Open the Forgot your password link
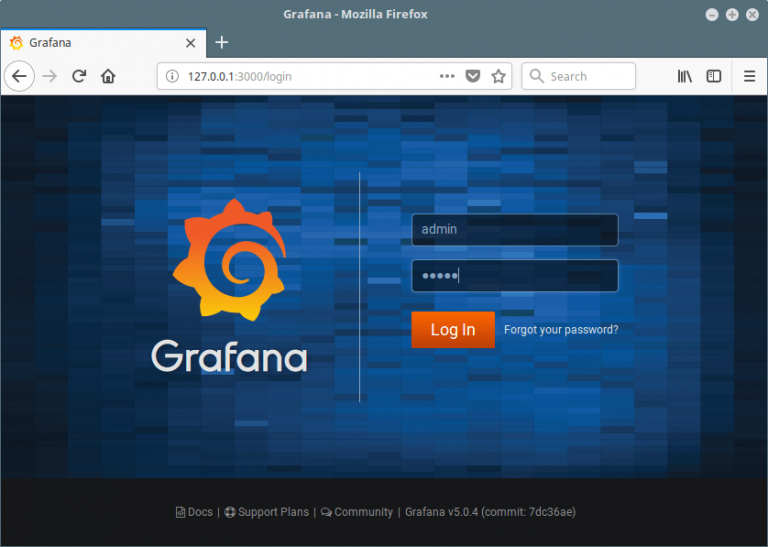Screen dimensions: 768x547 (561, 330)
